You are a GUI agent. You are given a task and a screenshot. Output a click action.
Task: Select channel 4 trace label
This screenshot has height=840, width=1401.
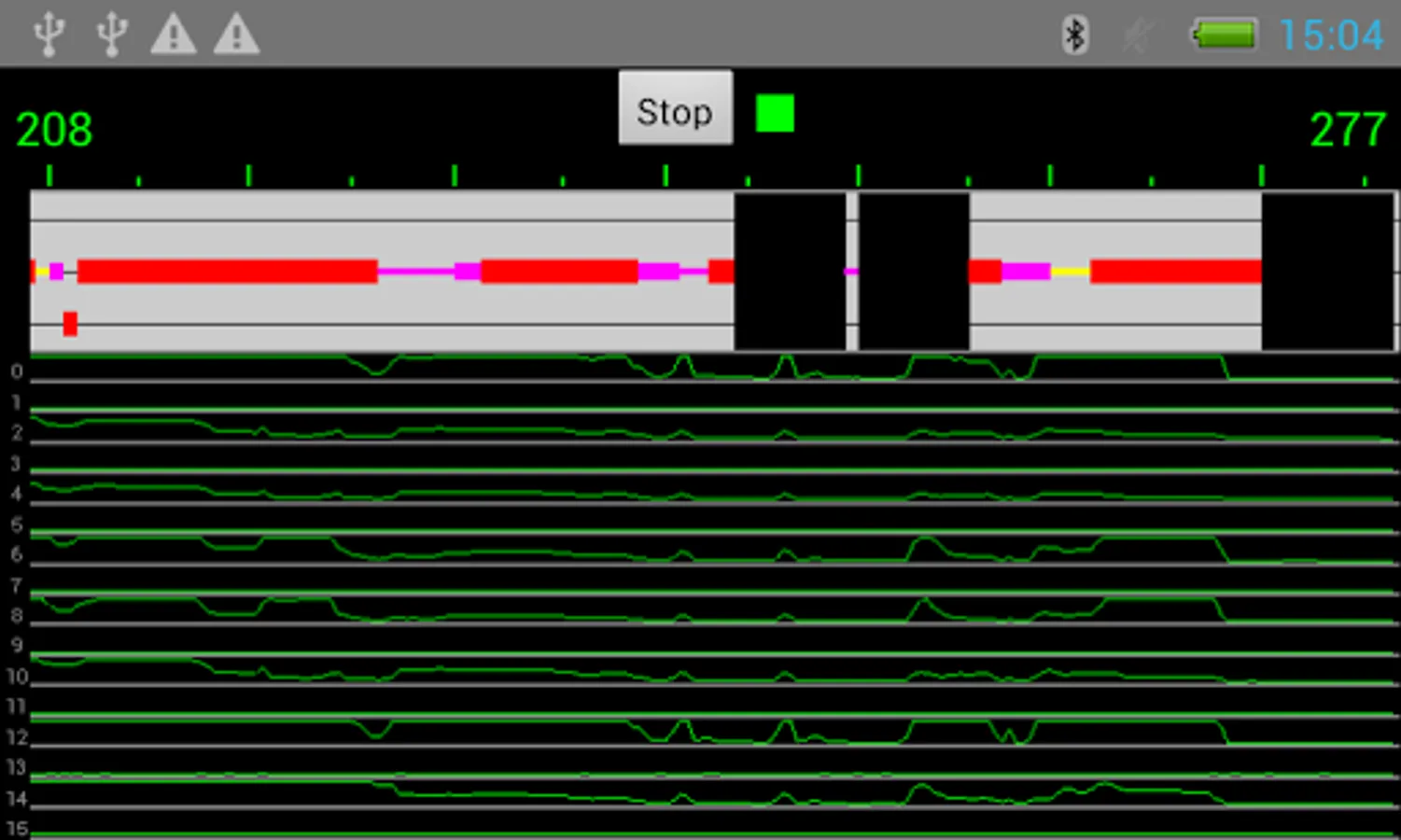point(16,493)
